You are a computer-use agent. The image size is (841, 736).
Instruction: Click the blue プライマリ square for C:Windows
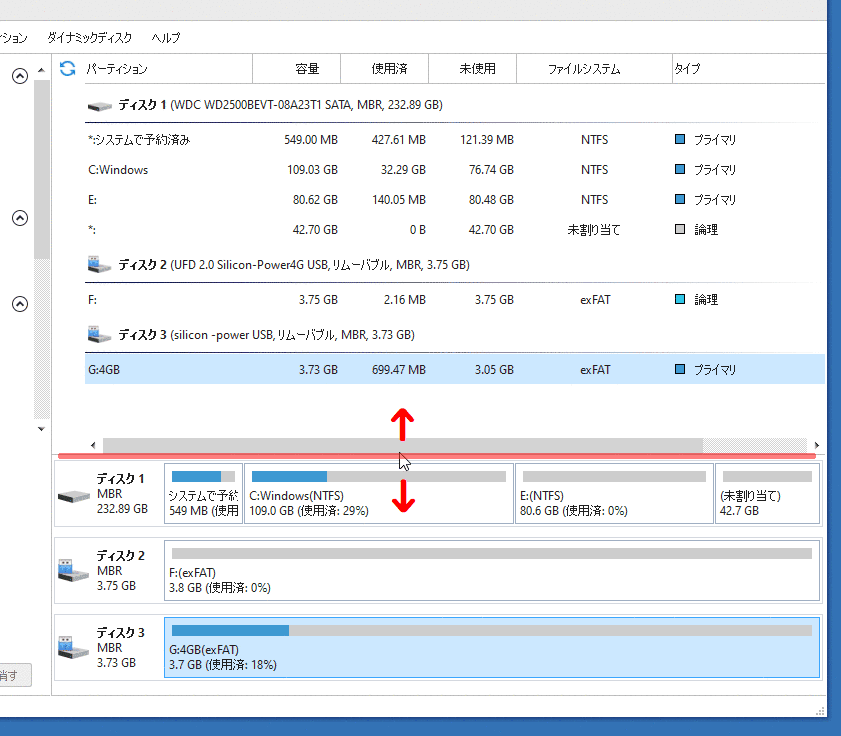tap(680, 170)
